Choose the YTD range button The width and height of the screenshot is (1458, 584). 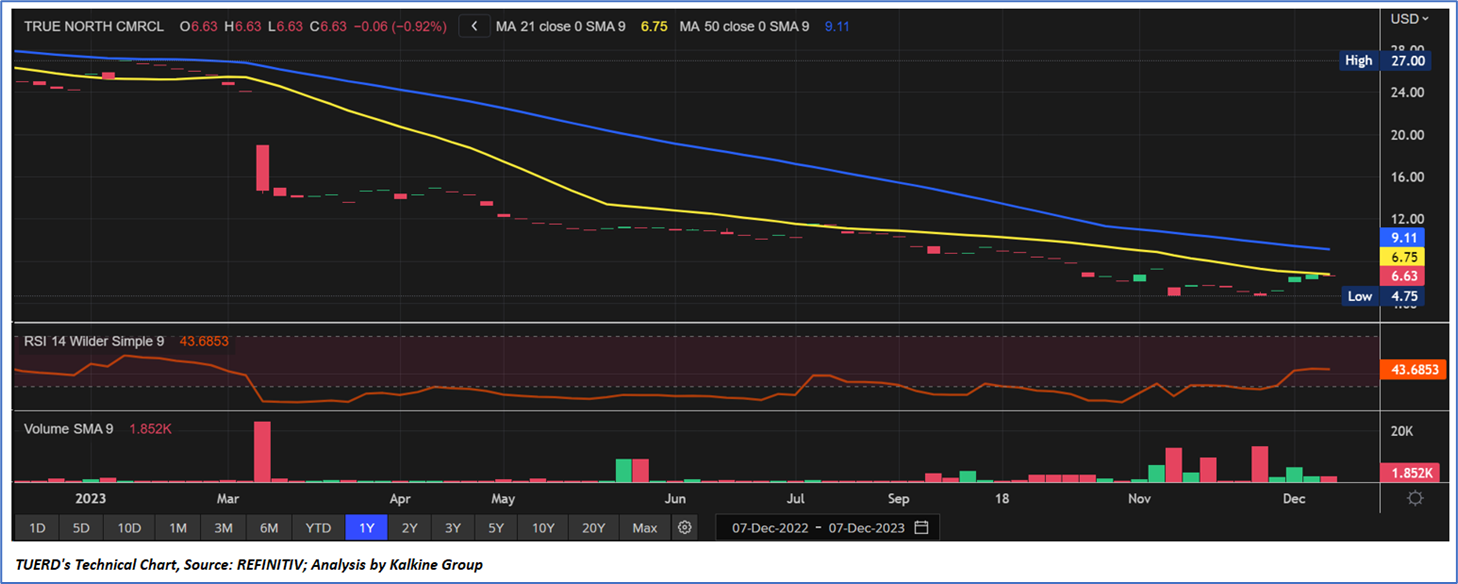click(x=318, y=527)
